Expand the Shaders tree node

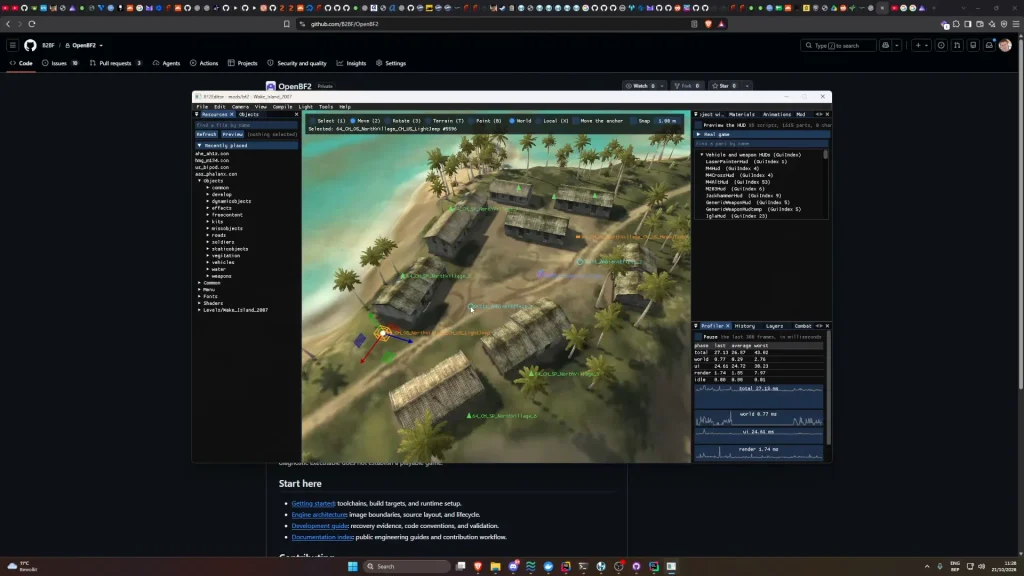pos(200,303)
